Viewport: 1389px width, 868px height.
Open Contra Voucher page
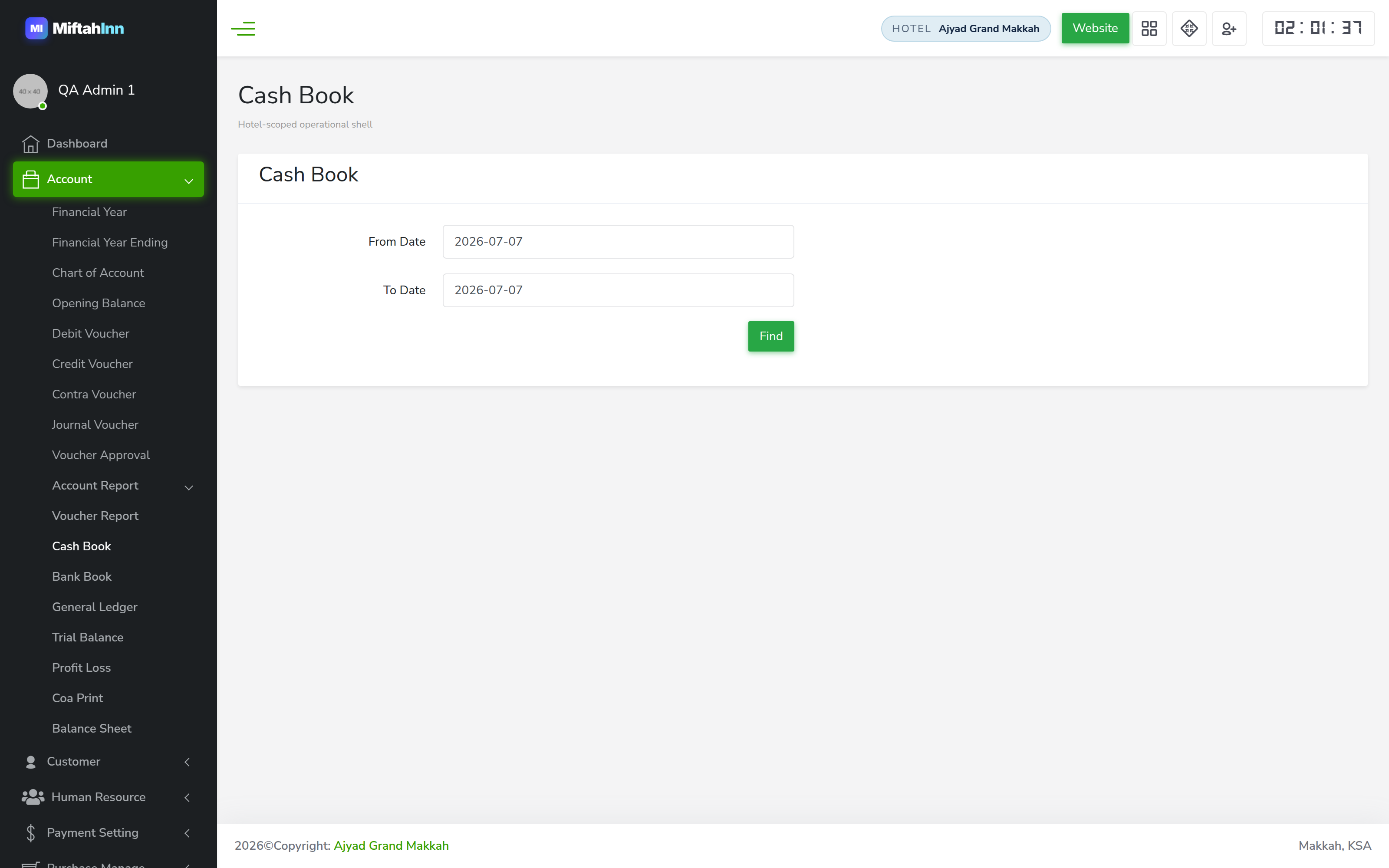94,395
